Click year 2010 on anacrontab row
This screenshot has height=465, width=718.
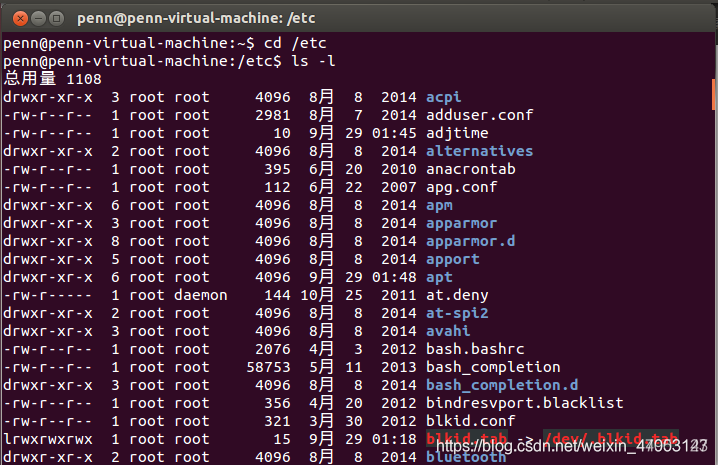coord(399,169)
